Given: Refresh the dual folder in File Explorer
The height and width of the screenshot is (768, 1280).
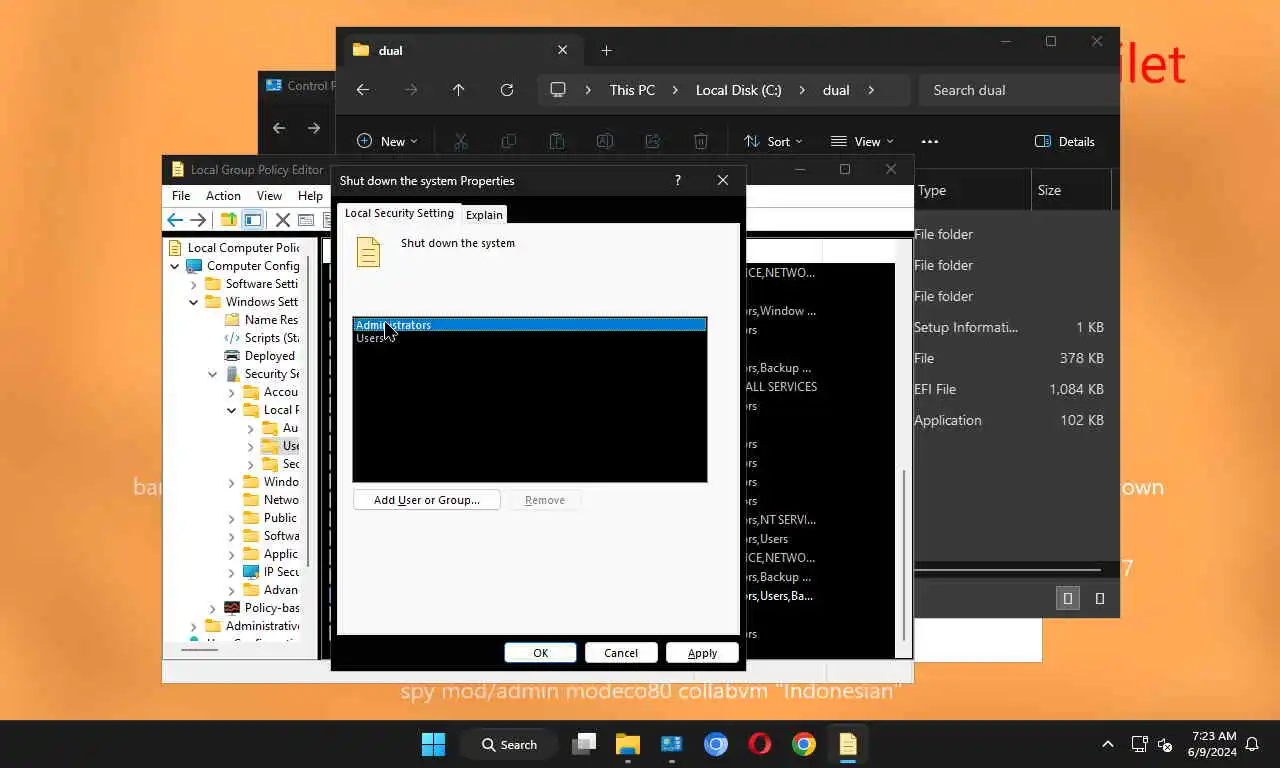Looking at the screenshot, I should 507,90.
